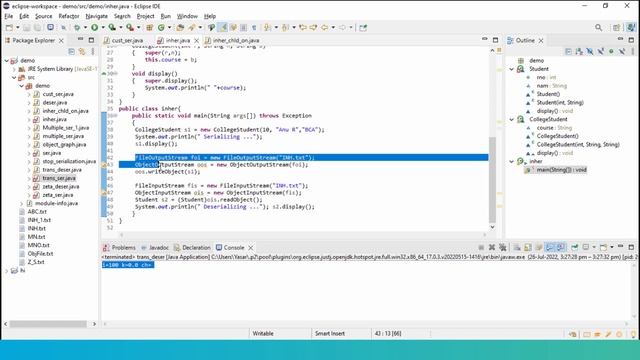Maximize the Console view panel
The height and width of the screenshot is (360, 640).
631,247
